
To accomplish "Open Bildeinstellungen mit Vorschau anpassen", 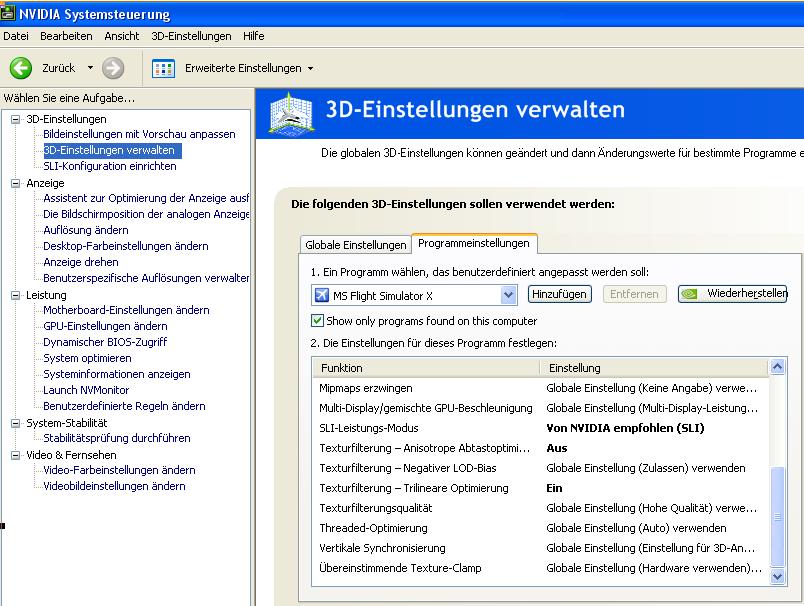I will (x=139, y=134).
